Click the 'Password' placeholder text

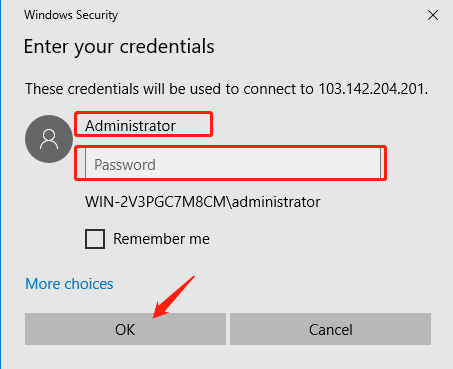(x=125, y=165)
